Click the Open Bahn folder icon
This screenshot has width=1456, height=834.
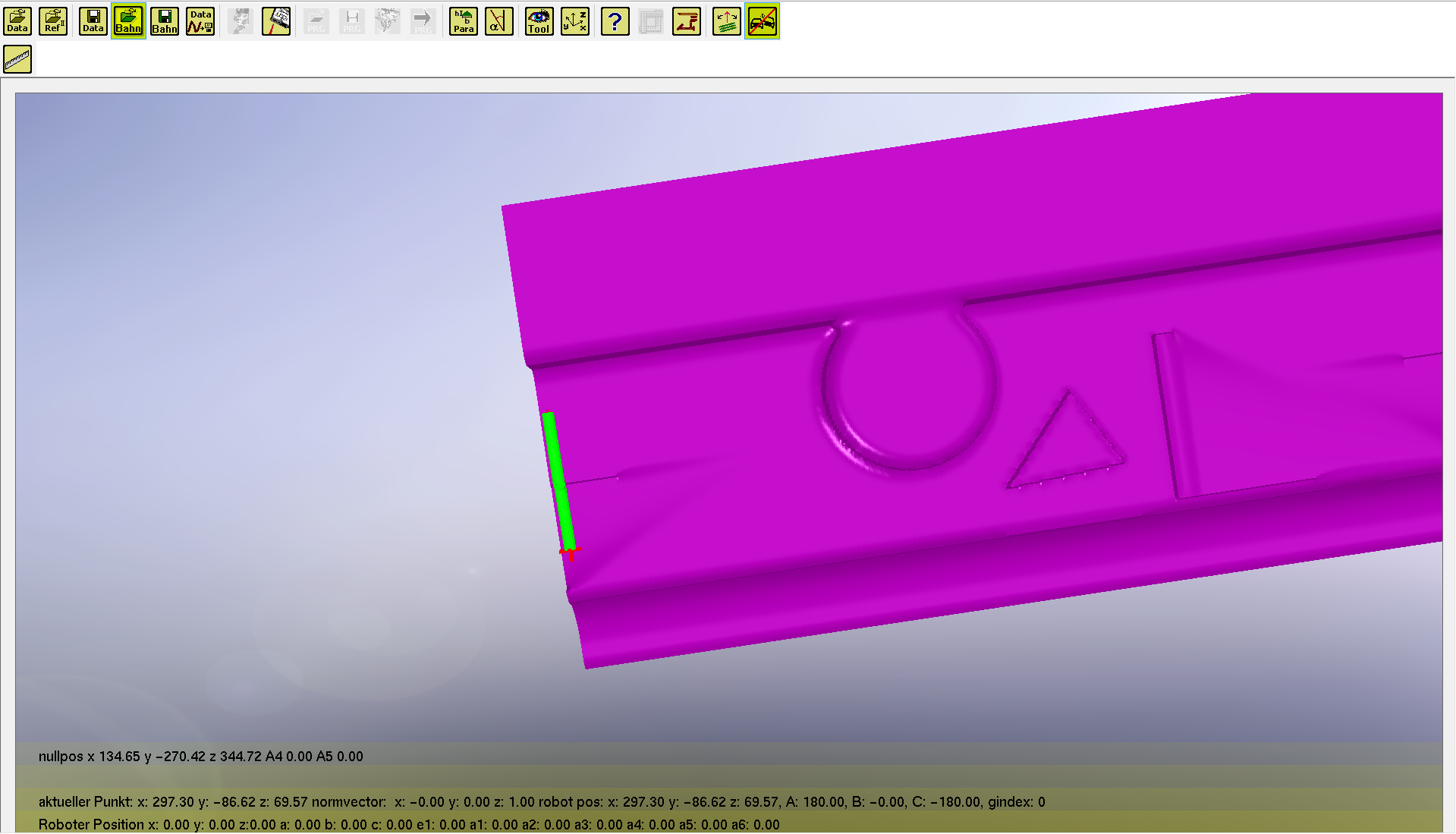128,21
